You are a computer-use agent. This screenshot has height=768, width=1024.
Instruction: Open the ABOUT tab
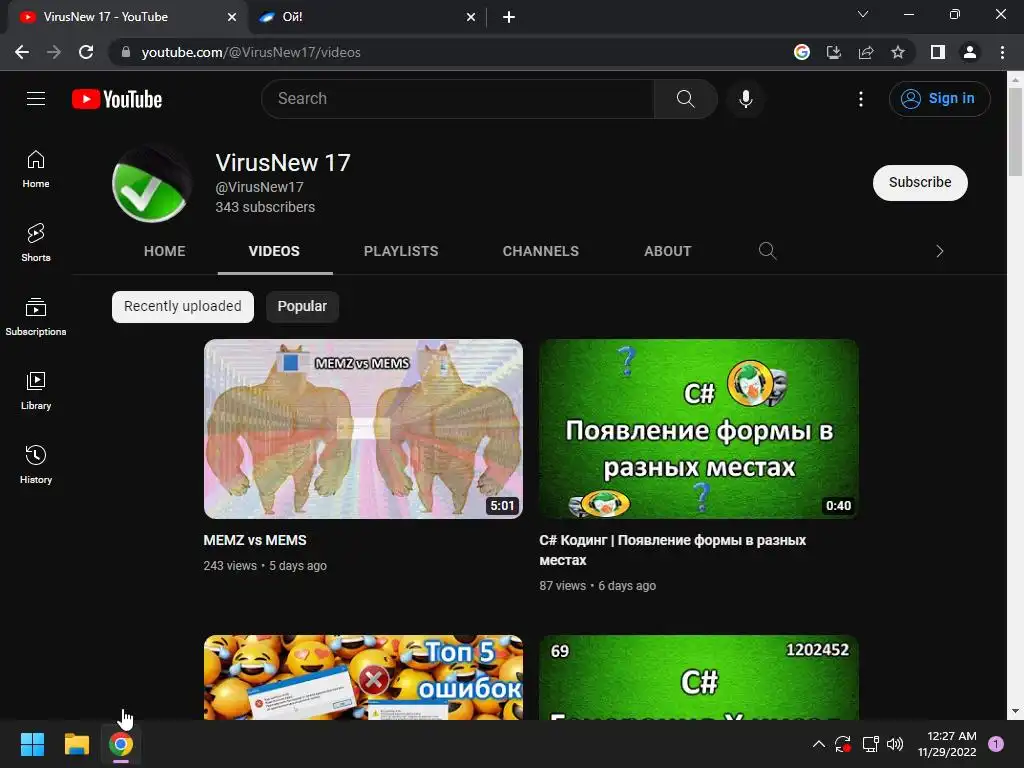pyautogui.click(x=667, y=251)
